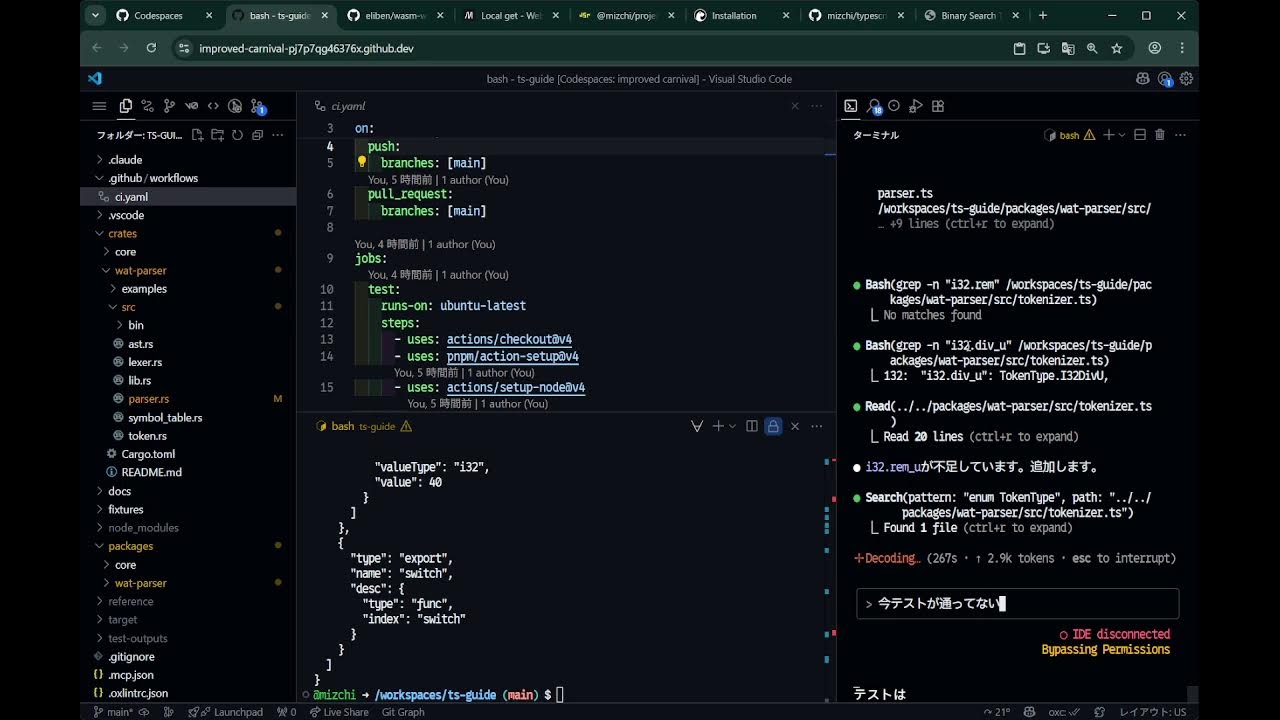The image size is (1280, 720).
Task: Open the Source Control view in the activity bar
Action: coord(169,106)
